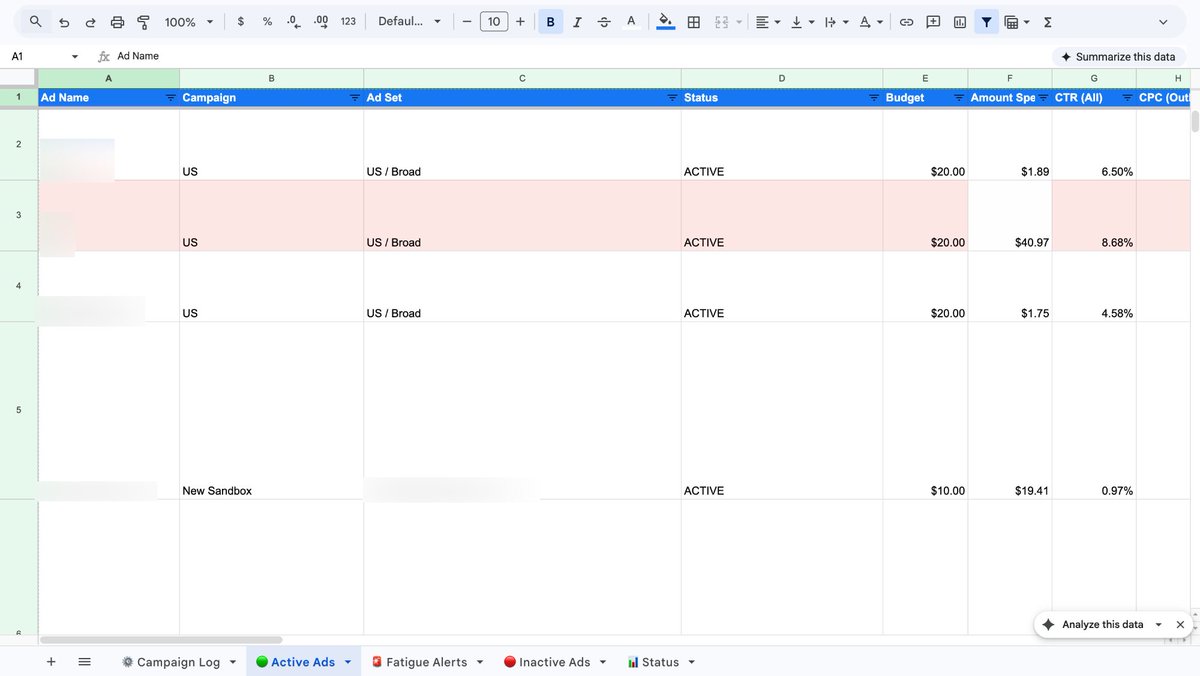Open the CTR (All) column filter

click(1127, 98)
